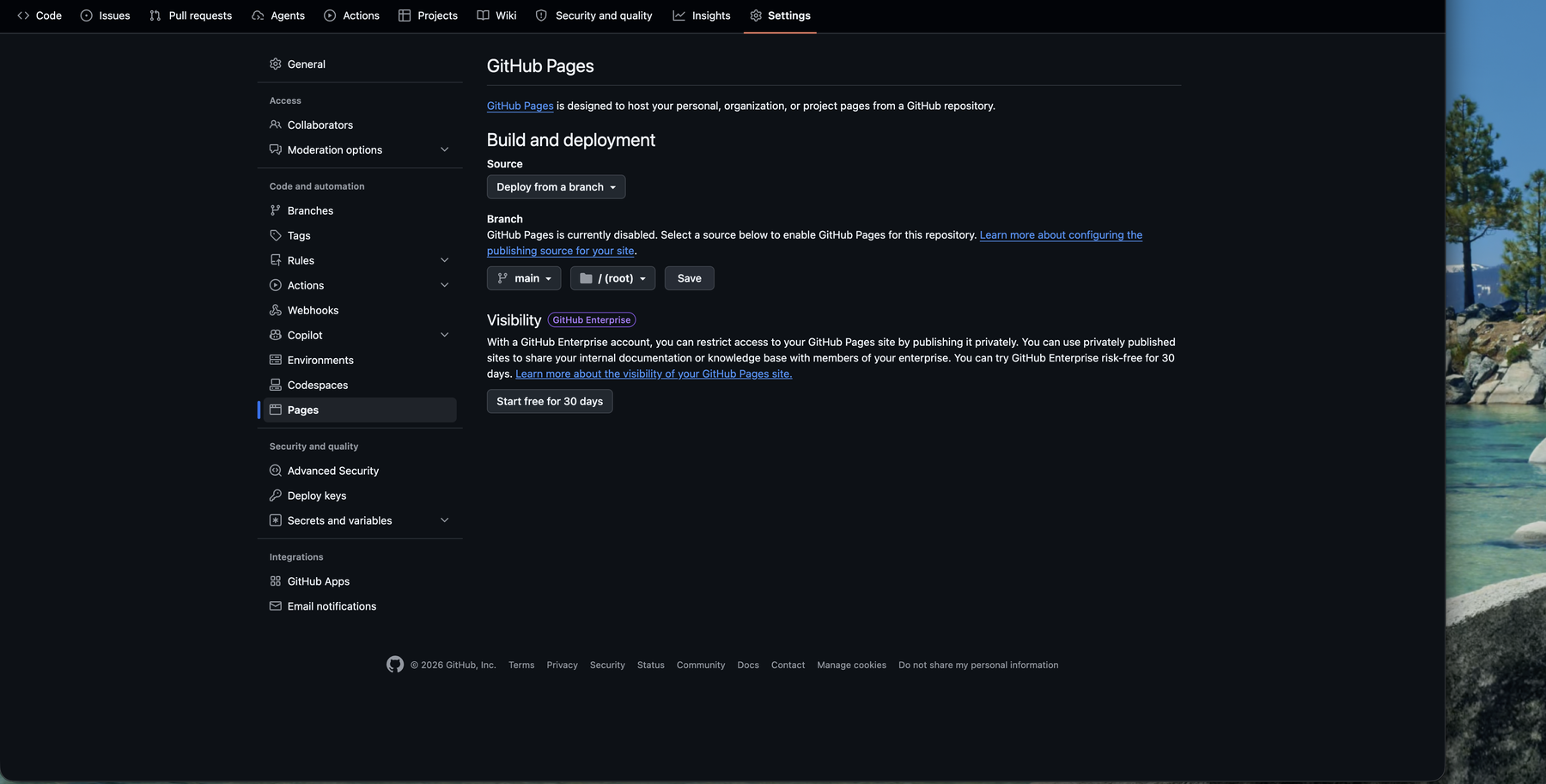
Task: Click the Copilot icon in sidebar
Action: (276, 336)
